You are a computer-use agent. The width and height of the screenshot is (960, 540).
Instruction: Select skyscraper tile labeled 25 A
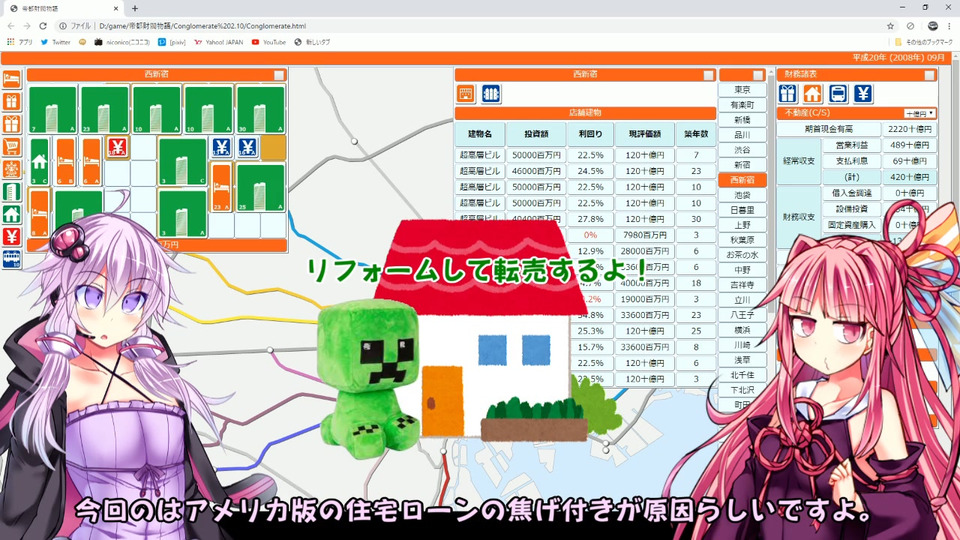[x=261, y=187]
